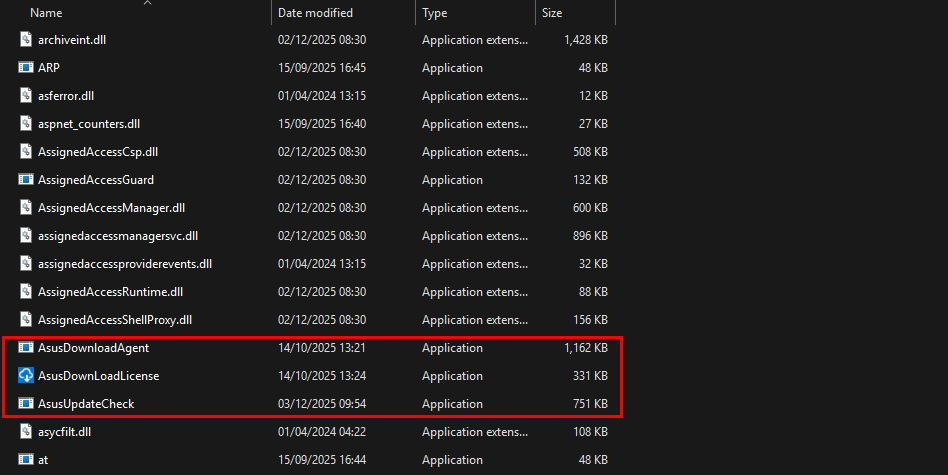Click the Type column header
948x475 pixels.
pyautogui.click(x=435, y=13)
